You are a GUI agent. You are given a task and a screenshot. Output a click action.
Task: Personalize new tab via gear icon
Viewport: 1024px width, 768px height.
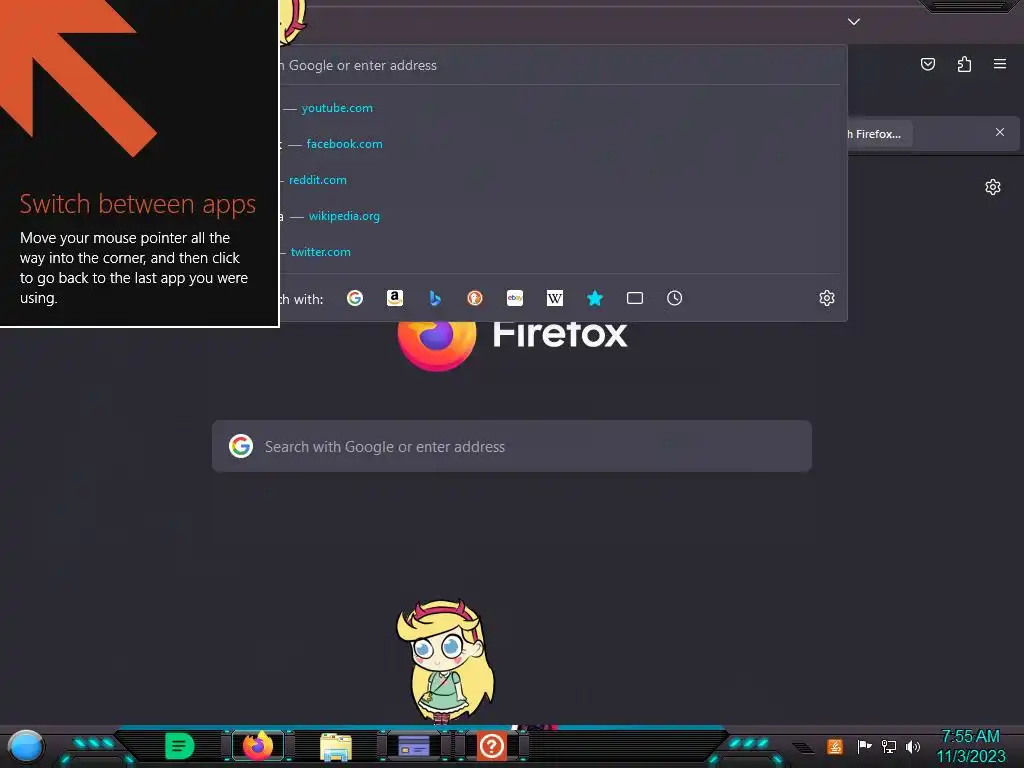(x=993, y=187)
